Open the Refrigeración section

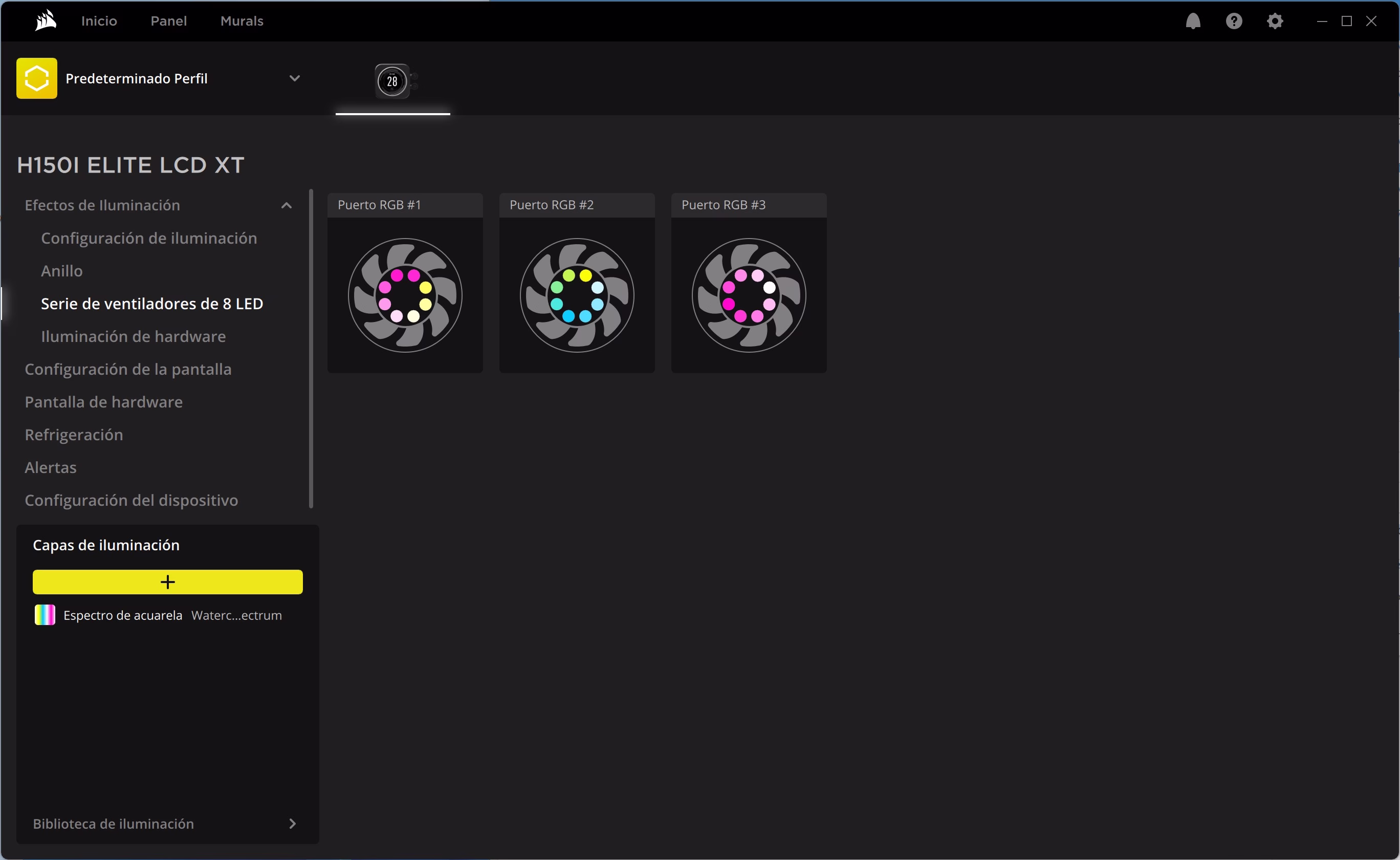tap(74, 435)
